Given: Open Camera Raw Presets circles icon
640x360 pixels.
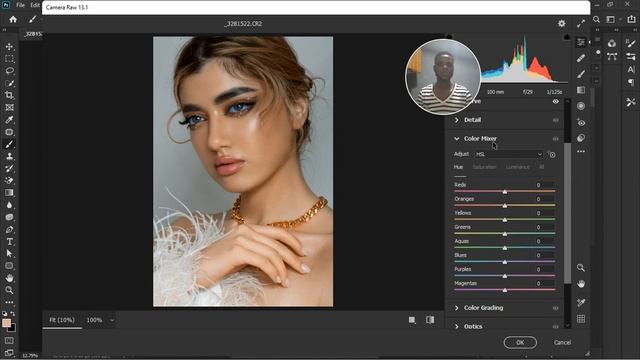Looking at the screenshot, I should pyautogui.click(x=581, y=138).
